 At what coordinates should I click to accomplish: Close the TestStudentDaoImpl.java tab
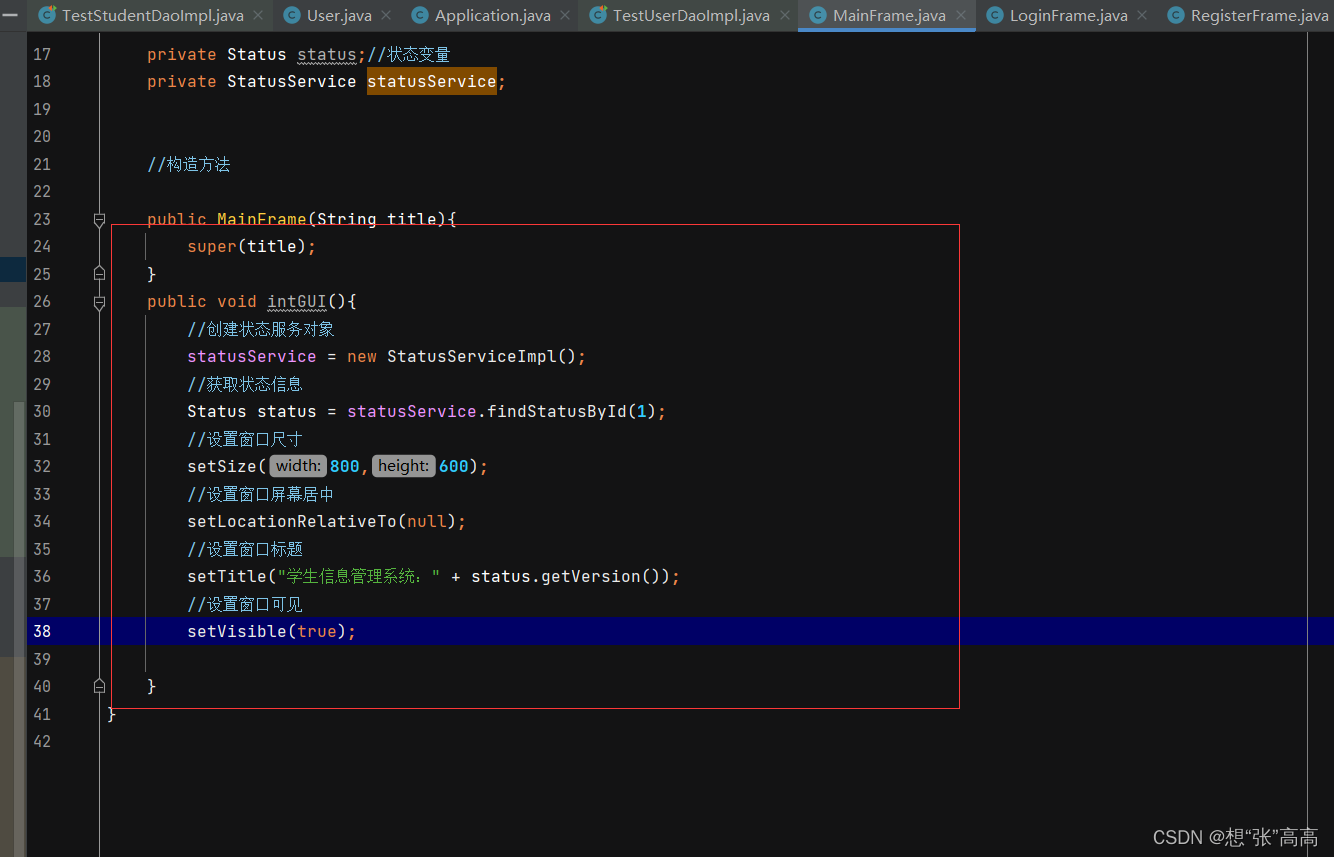coord(257,15)
